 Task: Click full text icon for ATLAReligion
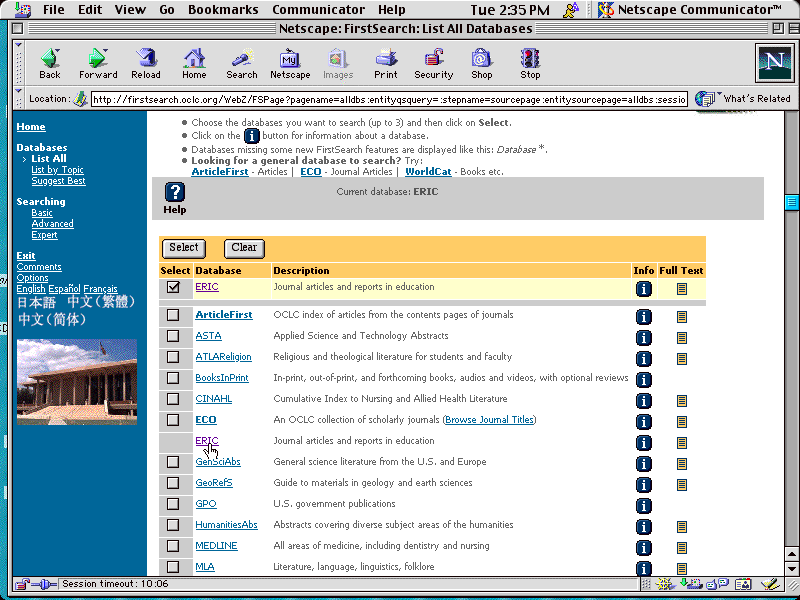click(x=682, y=359)
